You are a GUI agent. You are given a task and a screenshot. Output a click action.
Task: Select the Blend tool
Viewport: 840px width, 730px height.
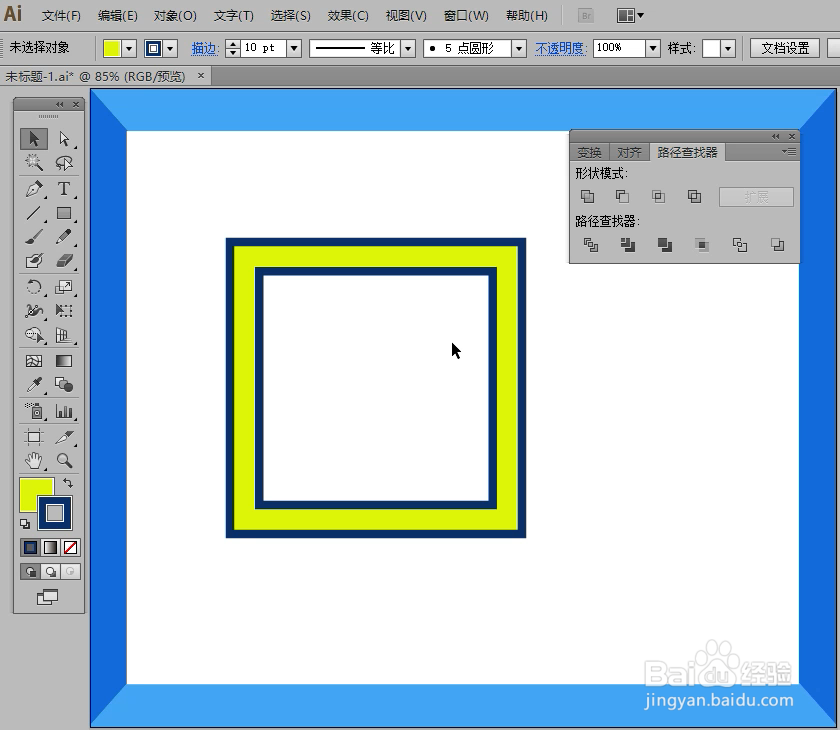pyautogui.click(x=64, y=385)
